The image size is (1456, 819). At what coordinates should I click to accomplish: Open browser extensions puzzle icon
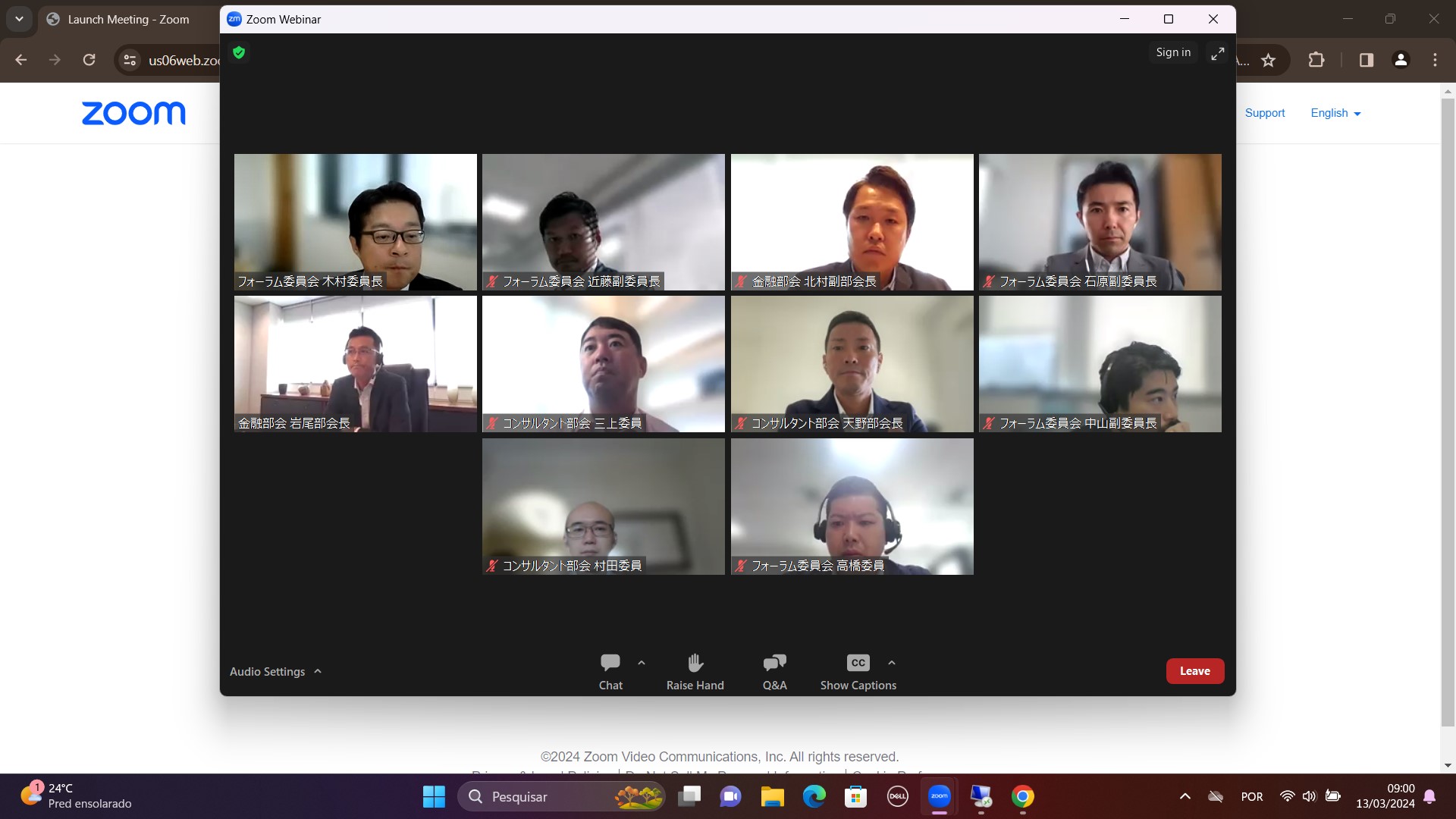point(1316,60)
